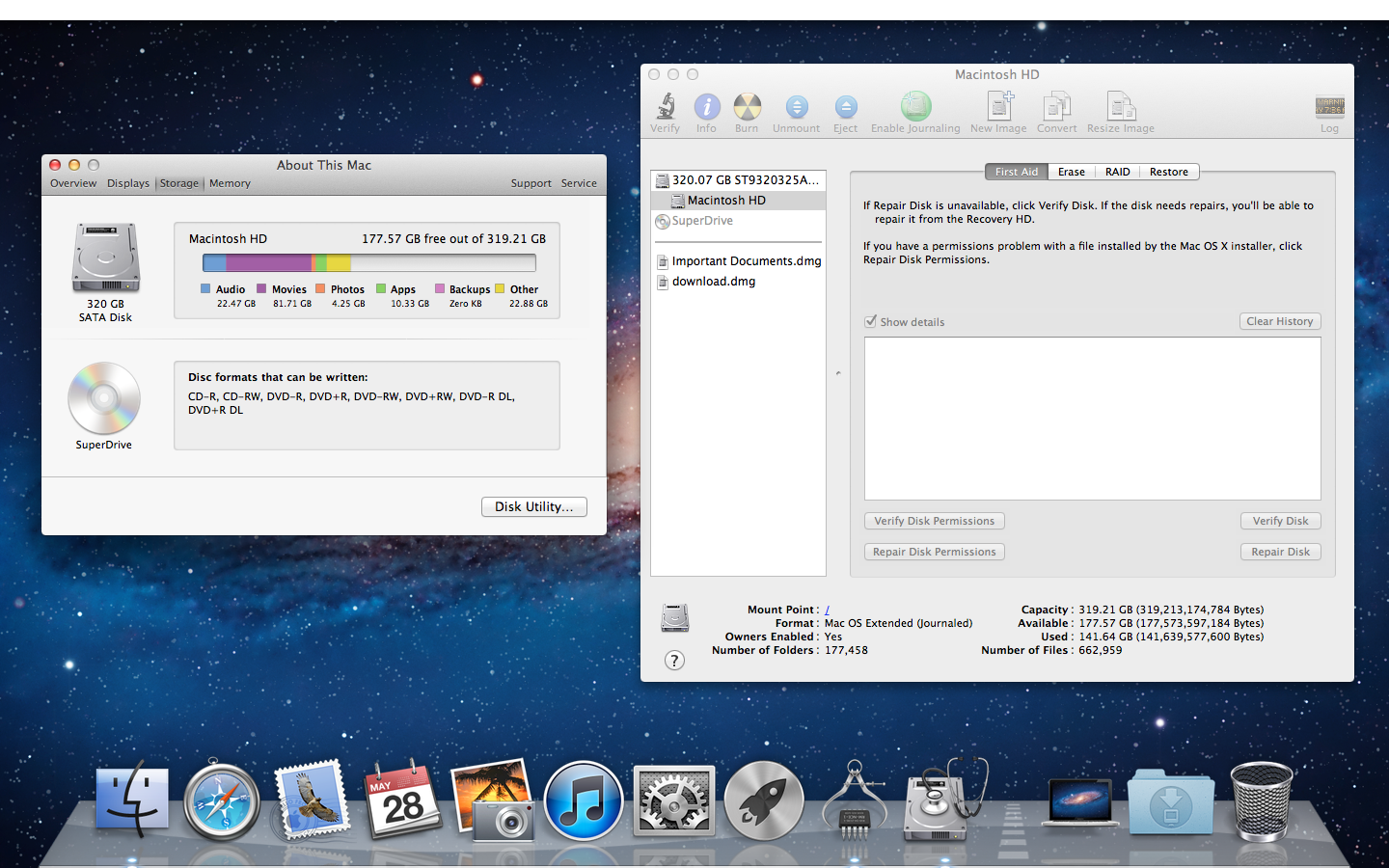Unmount the volume using toolbar icon
The height and width of the screenshot is (868, 1389).
click(x=796, y=107)
